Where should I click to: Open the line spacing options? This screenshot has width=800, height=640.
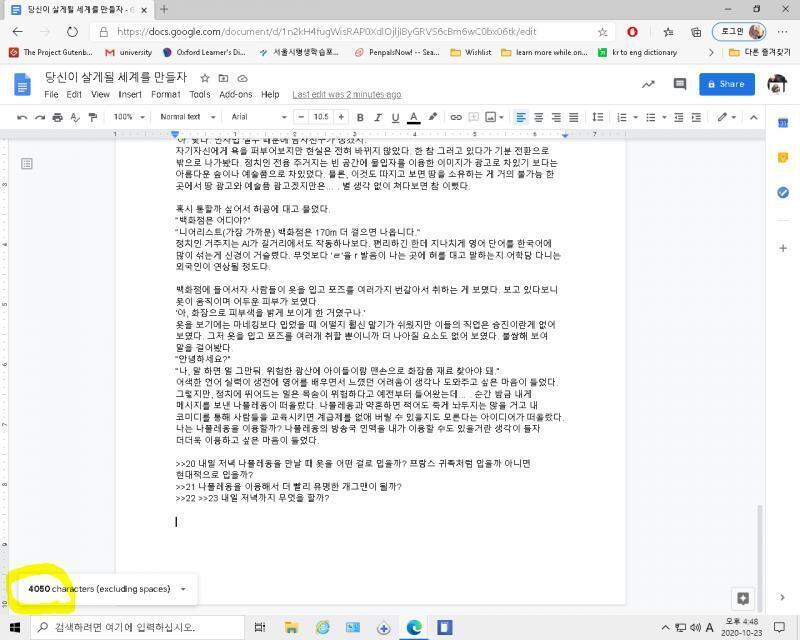(x=597, y=117)
